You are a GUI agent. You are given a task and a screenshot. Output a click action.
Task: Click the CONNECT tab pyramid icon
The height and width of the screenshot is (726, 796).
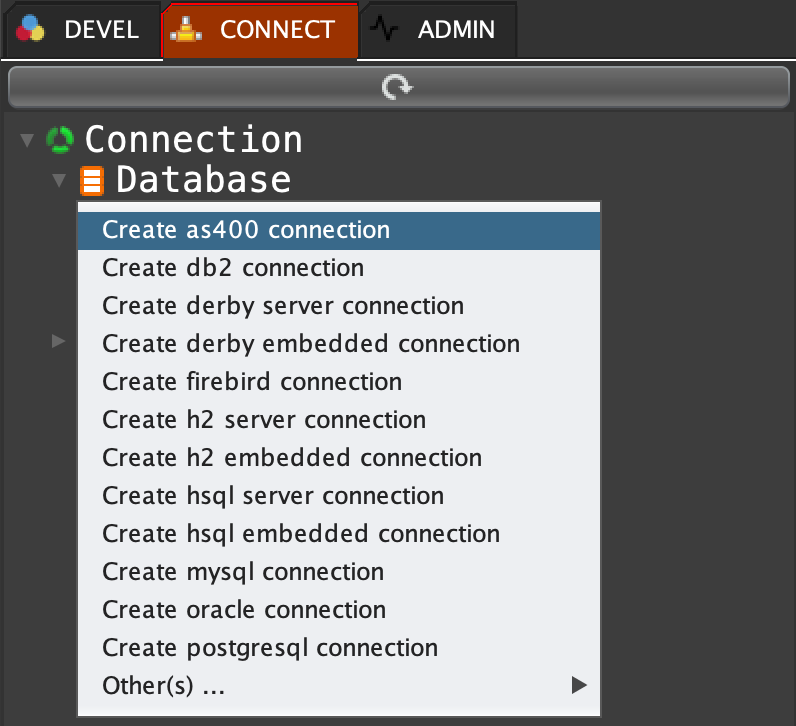pyautogui.click(x=187, y=30)
